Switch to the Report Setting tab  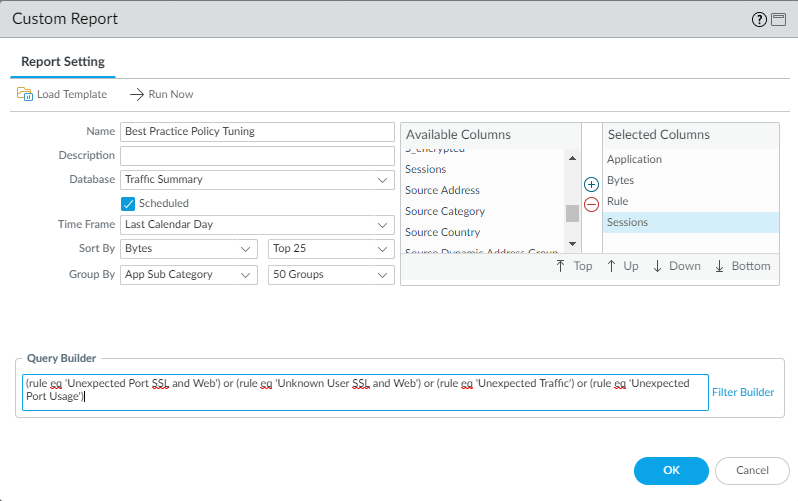pos(63,62)
